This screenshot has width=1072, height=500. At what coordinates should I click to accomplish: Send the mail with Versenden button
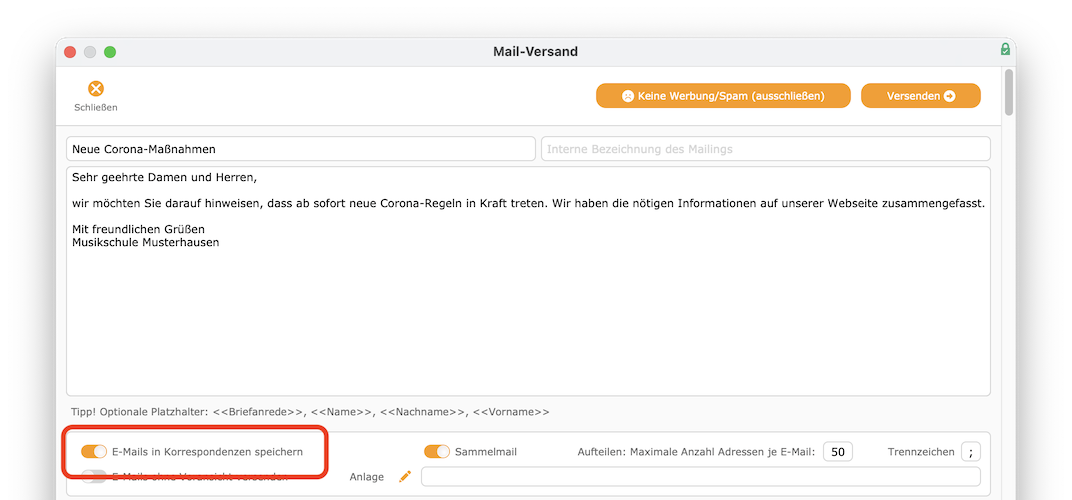point(920,96)
